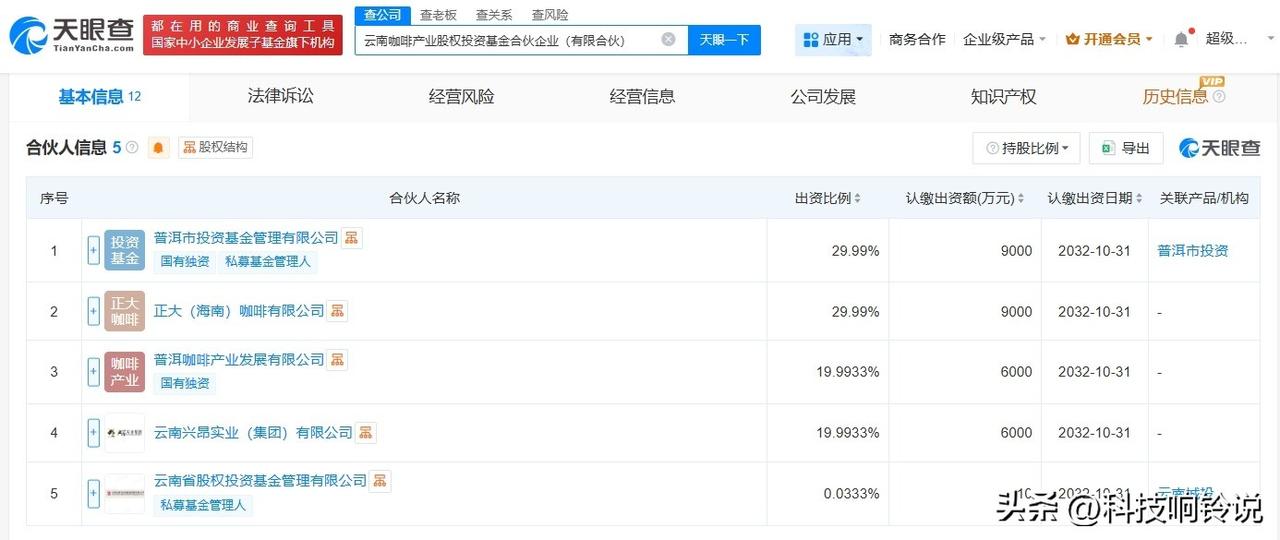Sort by 认缴出资额(万元) column arrows
Screen dimensions: 1280x540
click(1021, 199)
